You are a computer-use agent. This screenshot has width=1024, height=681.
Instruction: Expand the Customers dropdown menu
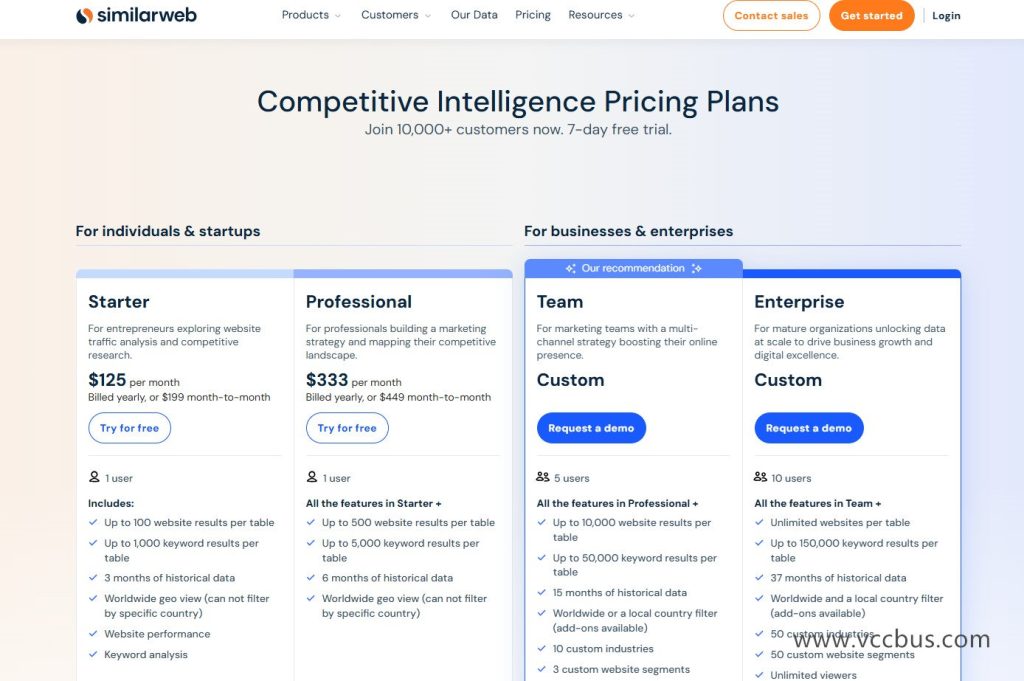[396, 15]
